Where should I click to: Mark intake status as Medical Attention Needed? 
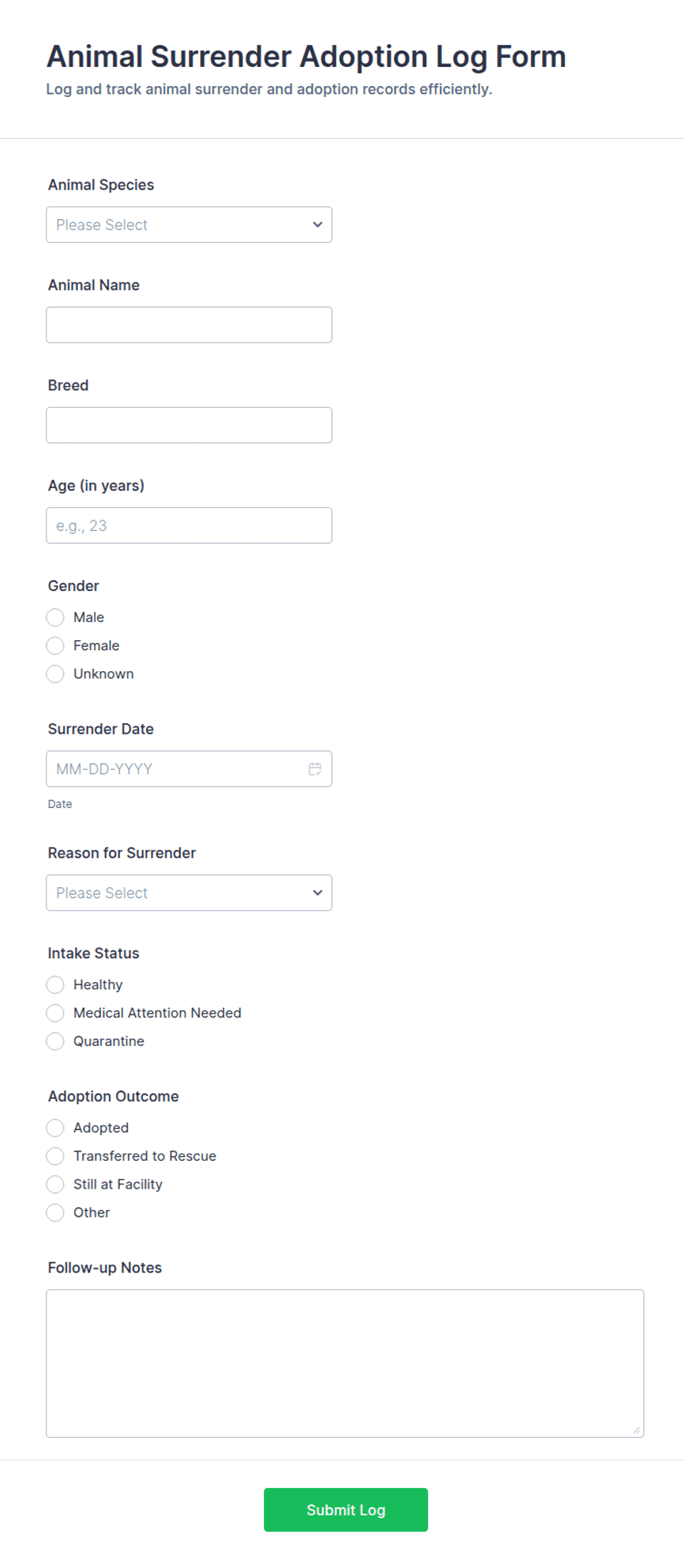click(x=55, y=1013)
